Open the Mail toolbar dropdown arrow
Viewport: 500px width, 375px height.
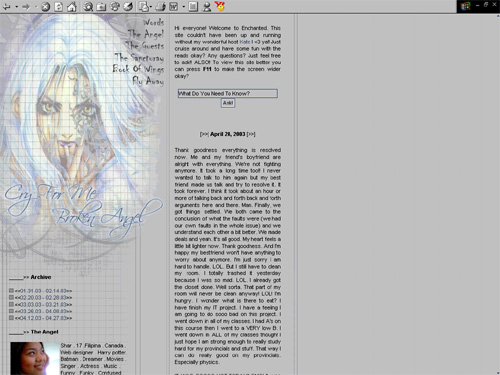click(151, 7)
